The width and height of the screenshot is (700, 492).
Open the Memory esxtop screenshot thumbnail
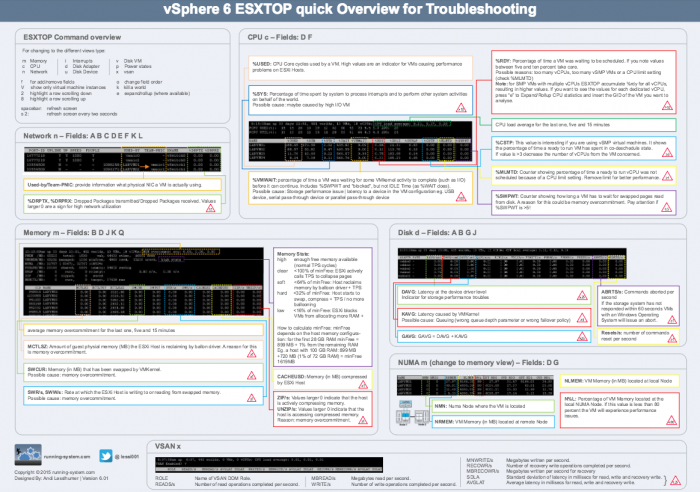143,282
